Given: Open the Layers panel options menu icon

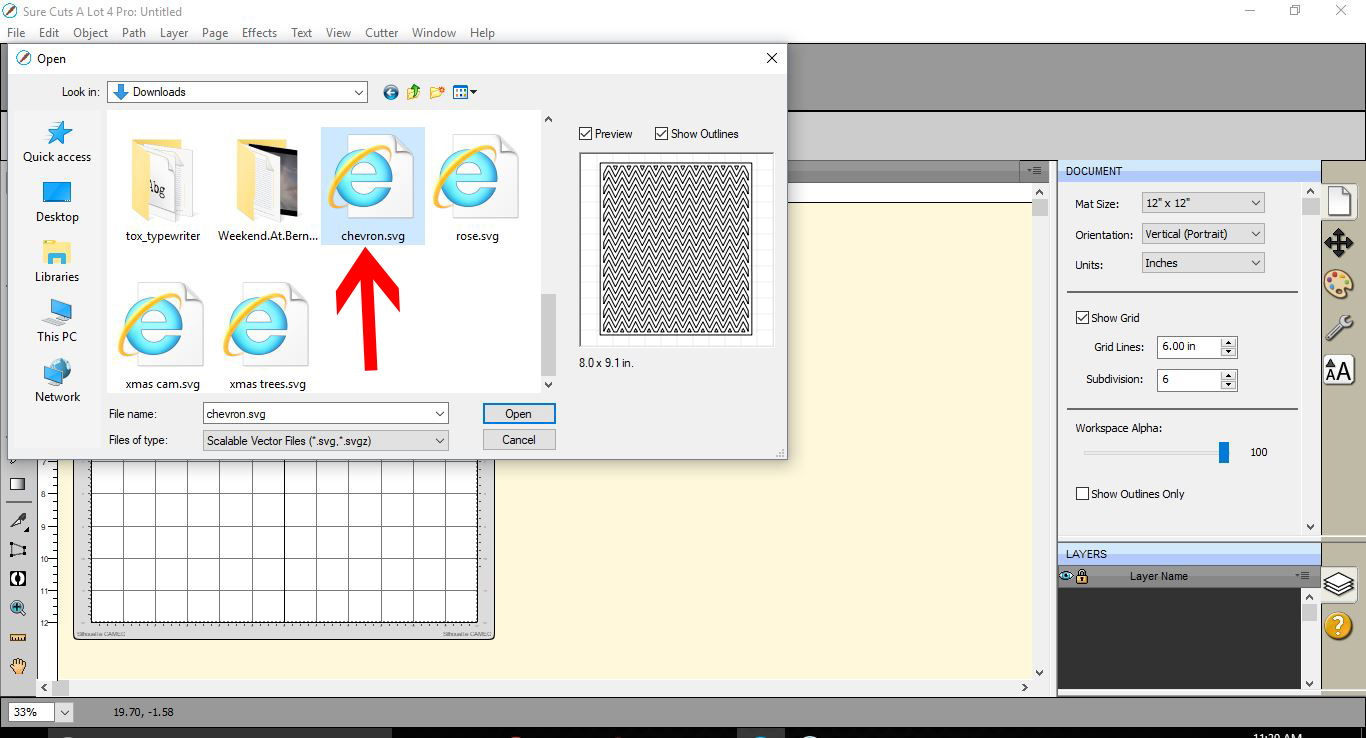Looking at the screenshot, I should coord(1302,576).
